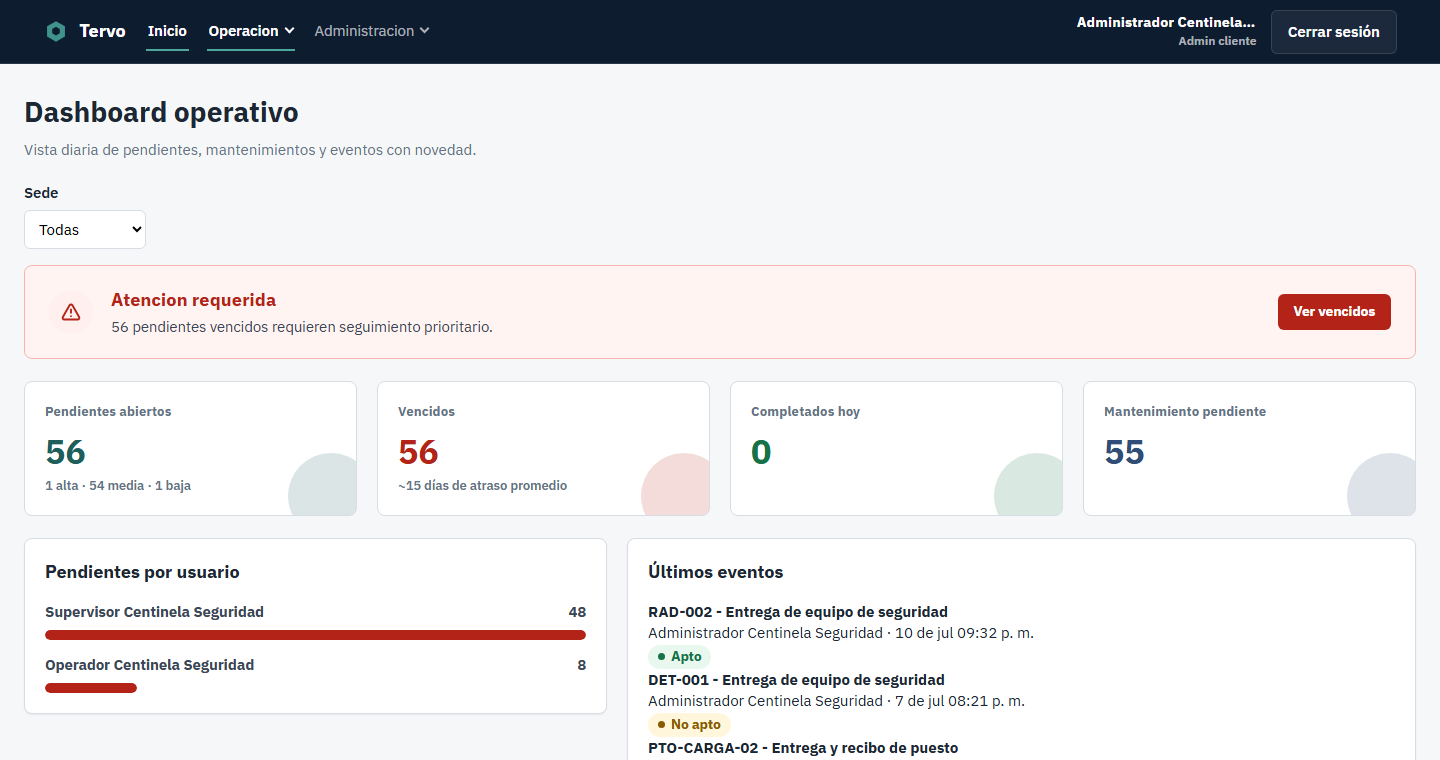The image size is (1440, 760).
Task: Click the Ver vencidos button
Action: pos(1334,312)
